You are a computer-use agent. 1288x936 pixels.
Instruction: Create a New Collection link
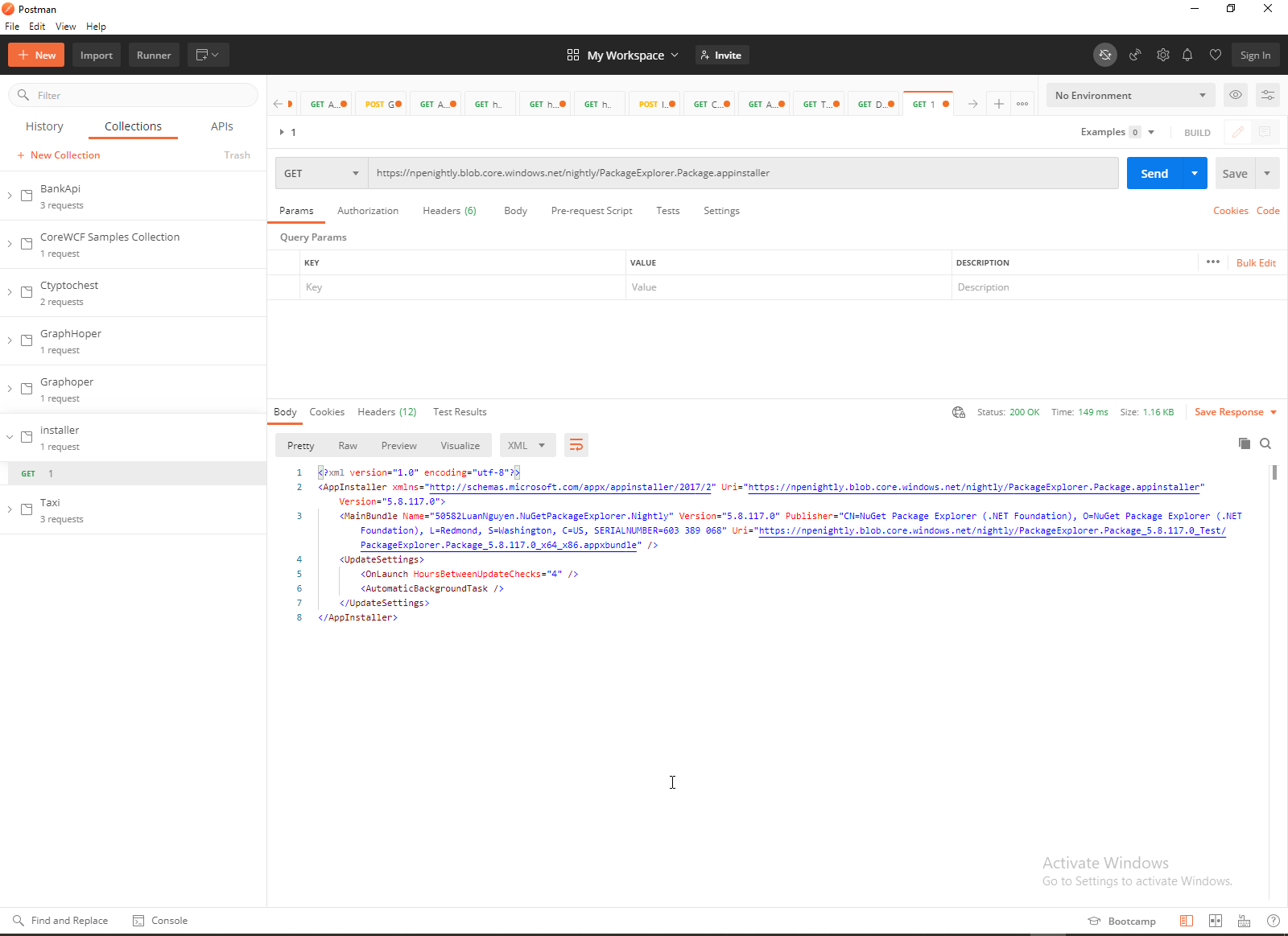[x=59, y=155]
